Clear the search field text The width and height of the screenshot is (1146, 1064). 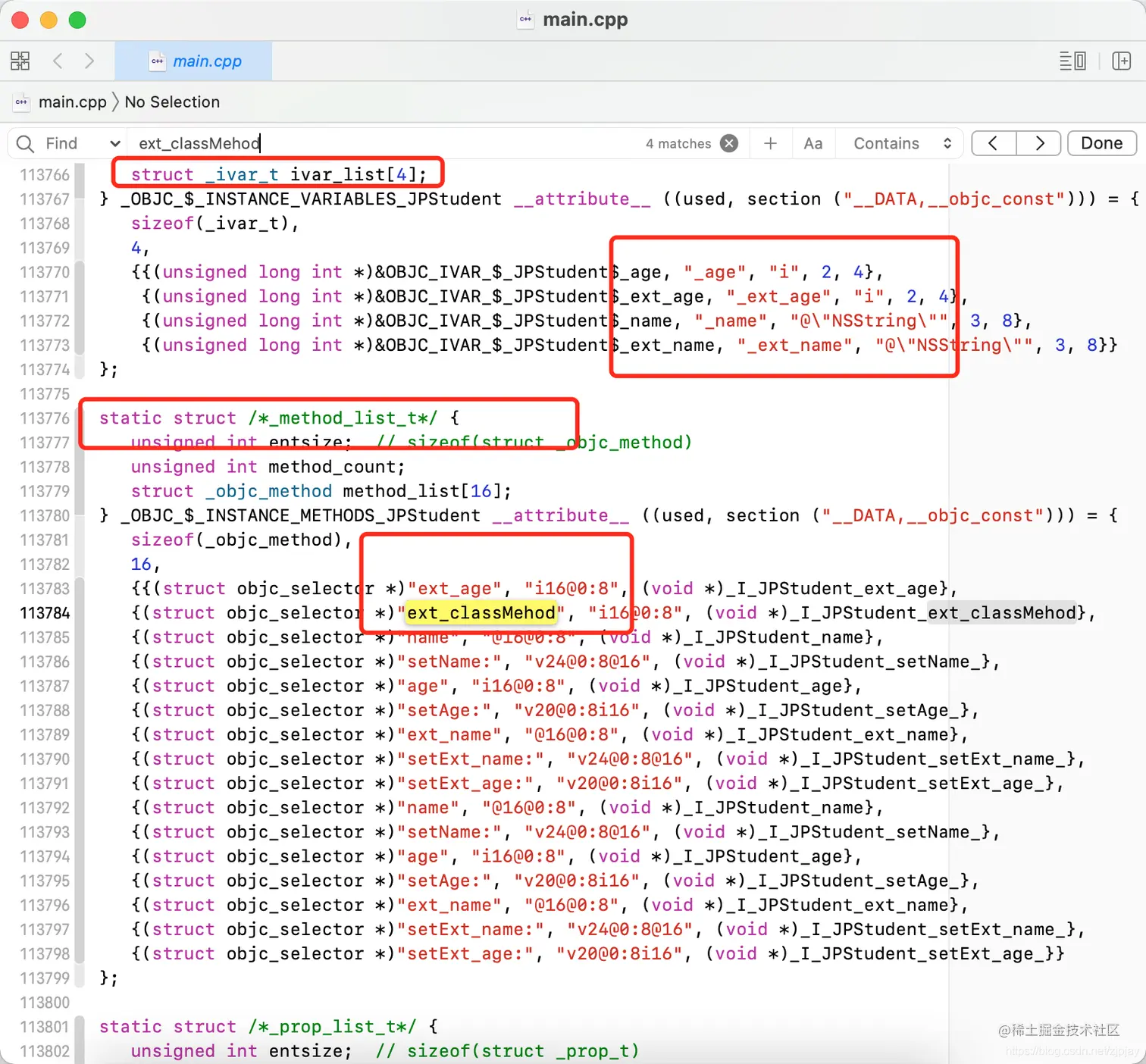pos(729,143)
